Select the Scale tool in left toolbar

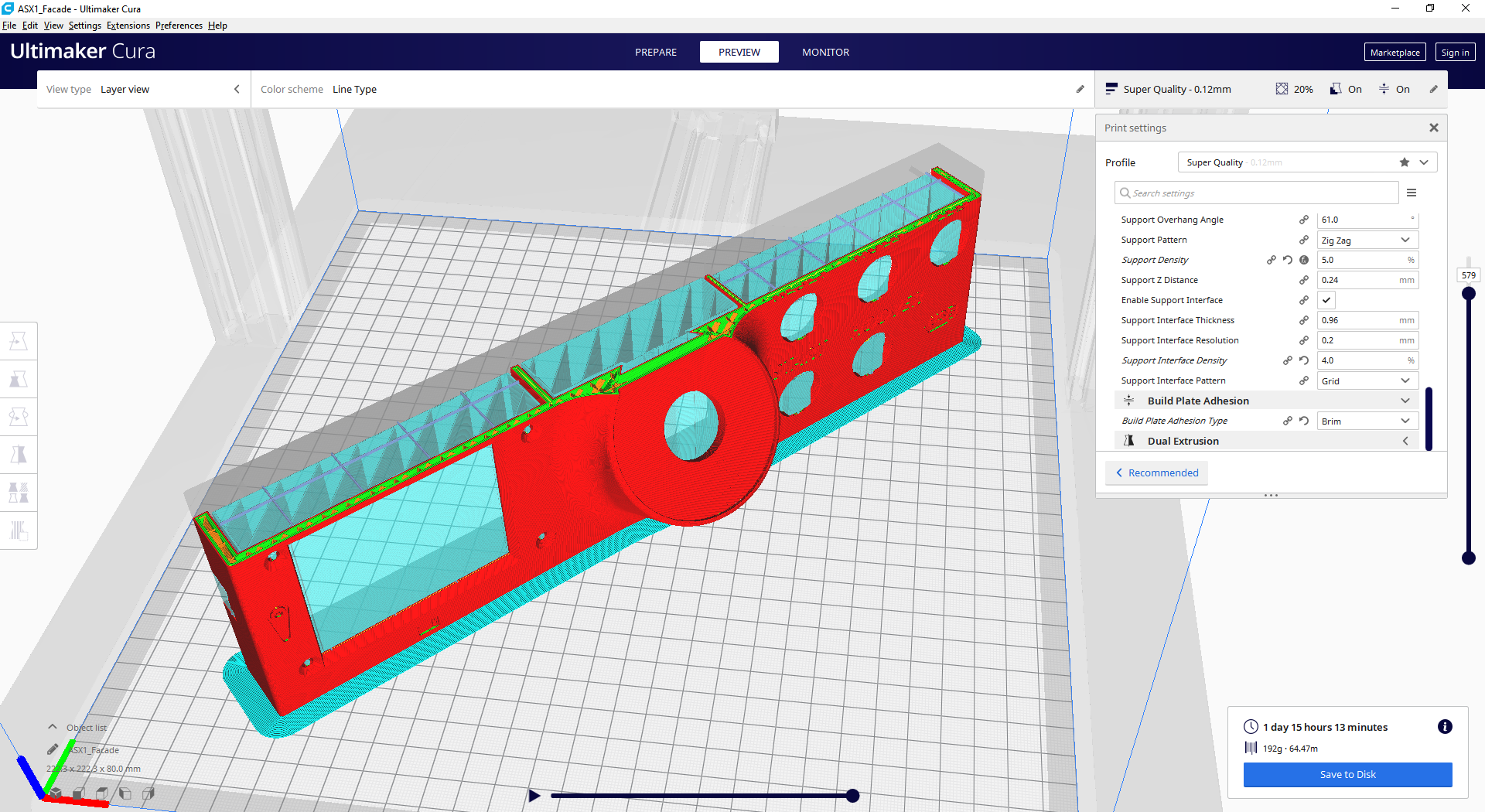(19, 379)
